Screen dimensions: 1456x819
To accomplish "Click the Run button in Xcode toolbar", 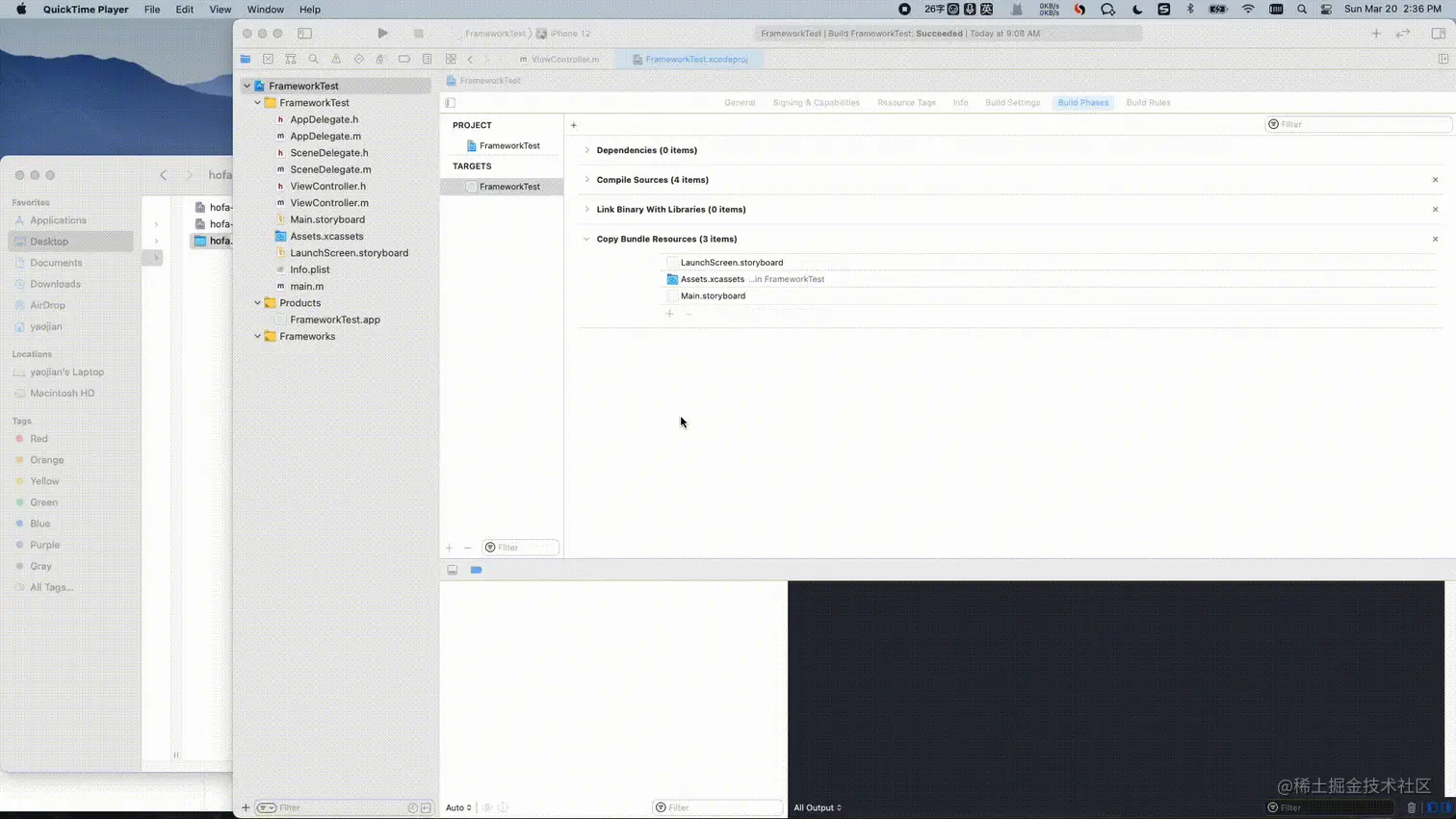I will pyautogui.click(x=382, y=33).
